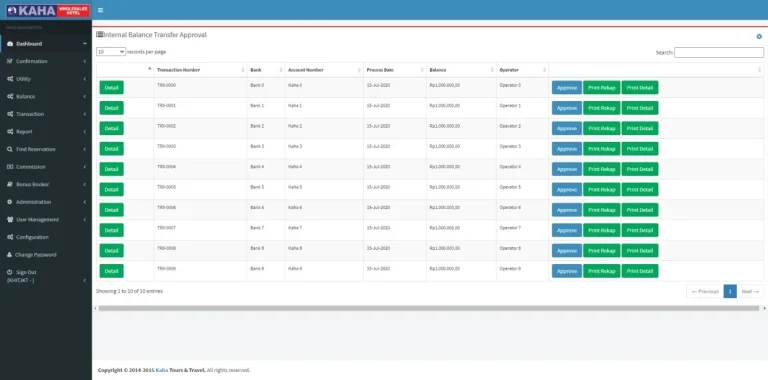This screenshot has height=380, width=768.
Task: Click the Find Reservation search icon
Action: click(10, 149)
